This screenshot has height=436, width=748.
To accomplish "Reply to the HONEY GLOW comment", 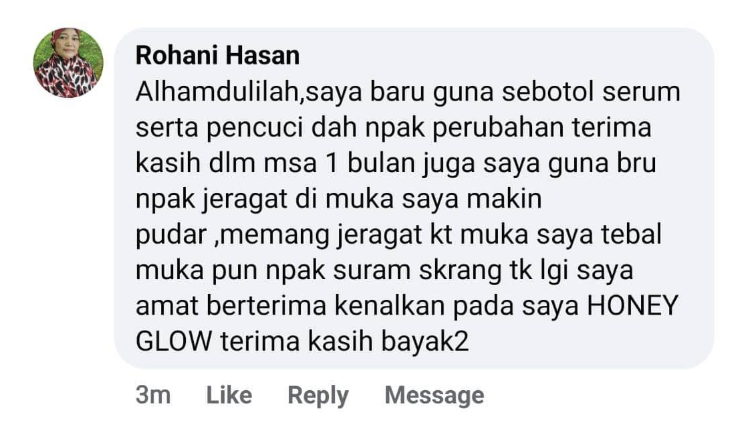I will tap(318, 396).
